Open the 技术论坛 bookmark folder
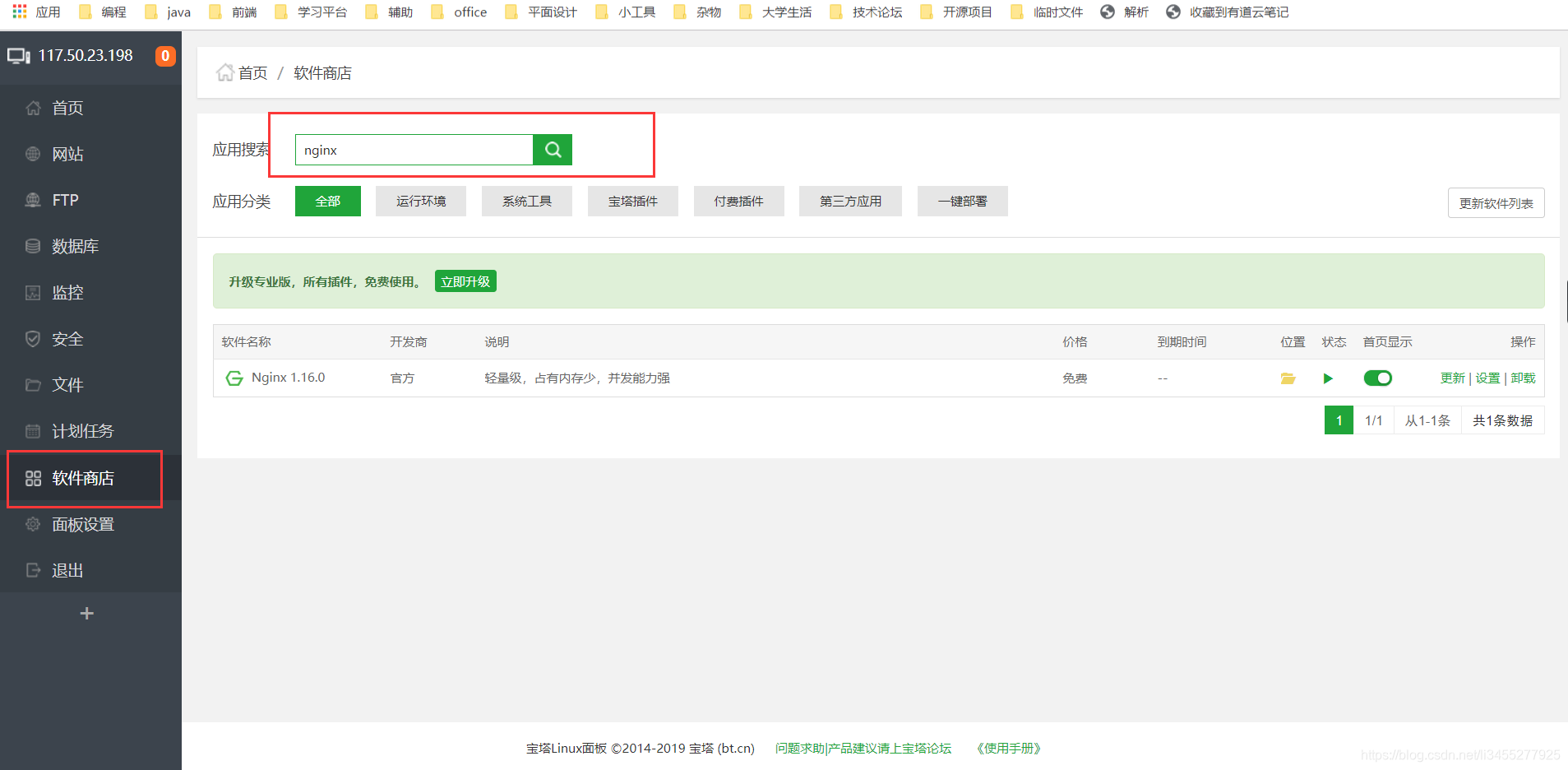 pos(866,12)
